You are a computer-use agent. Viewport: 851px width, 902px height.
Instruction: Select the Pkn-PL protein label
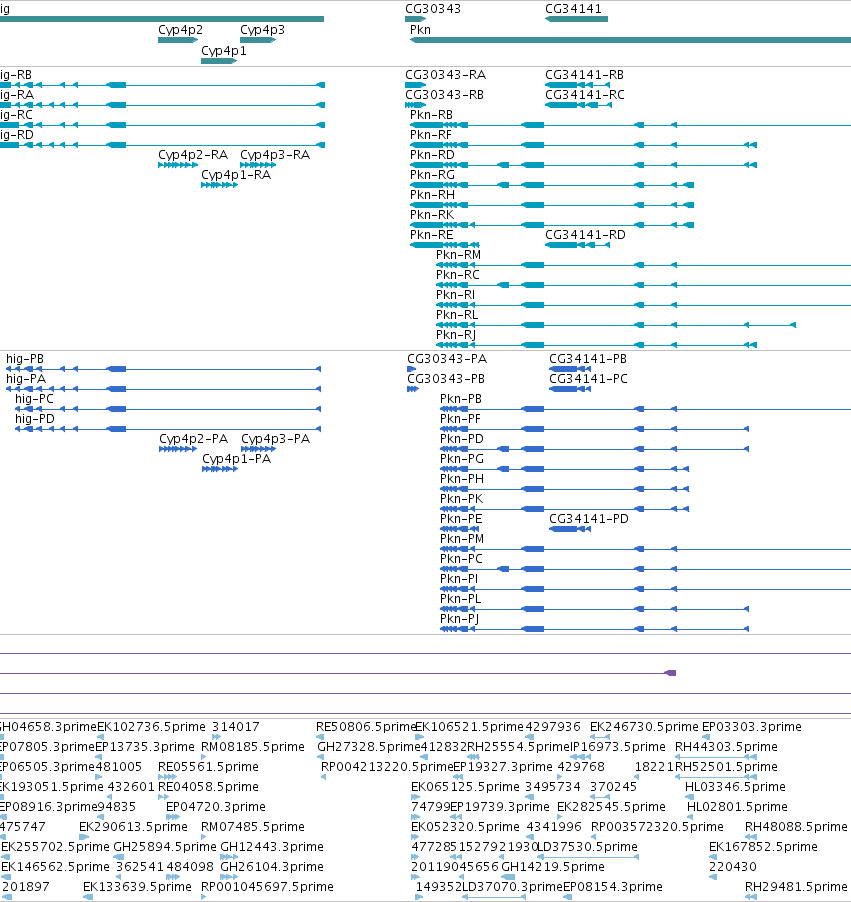pyautogui.click(x=460, y=599)
